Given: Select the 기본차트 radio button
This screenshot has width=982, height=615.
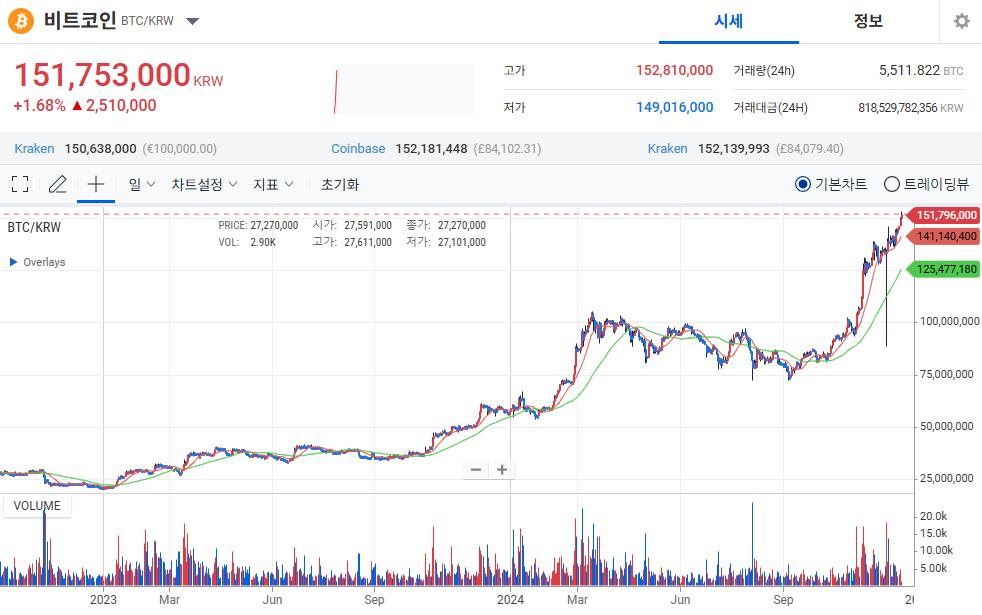Looking at the screenshot, I should click(x=801, y=183).
